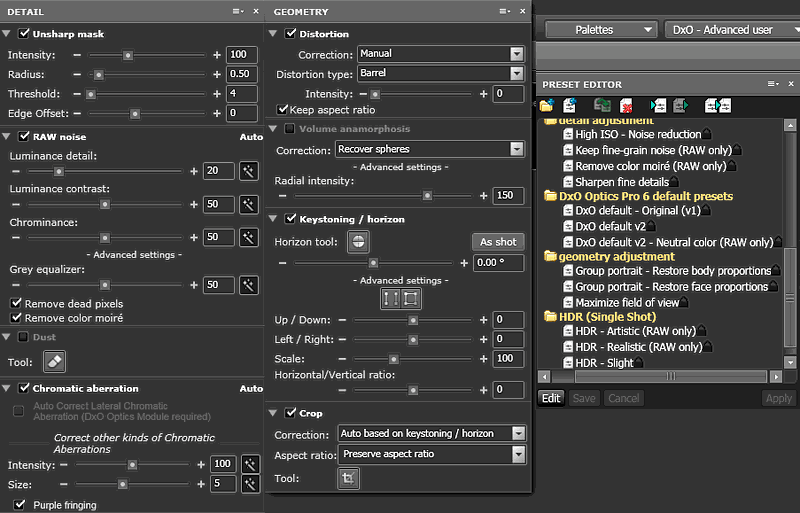Activate the Crop tool icon
Viewport: 800px width, 513px height.
[x=348, y=479]
